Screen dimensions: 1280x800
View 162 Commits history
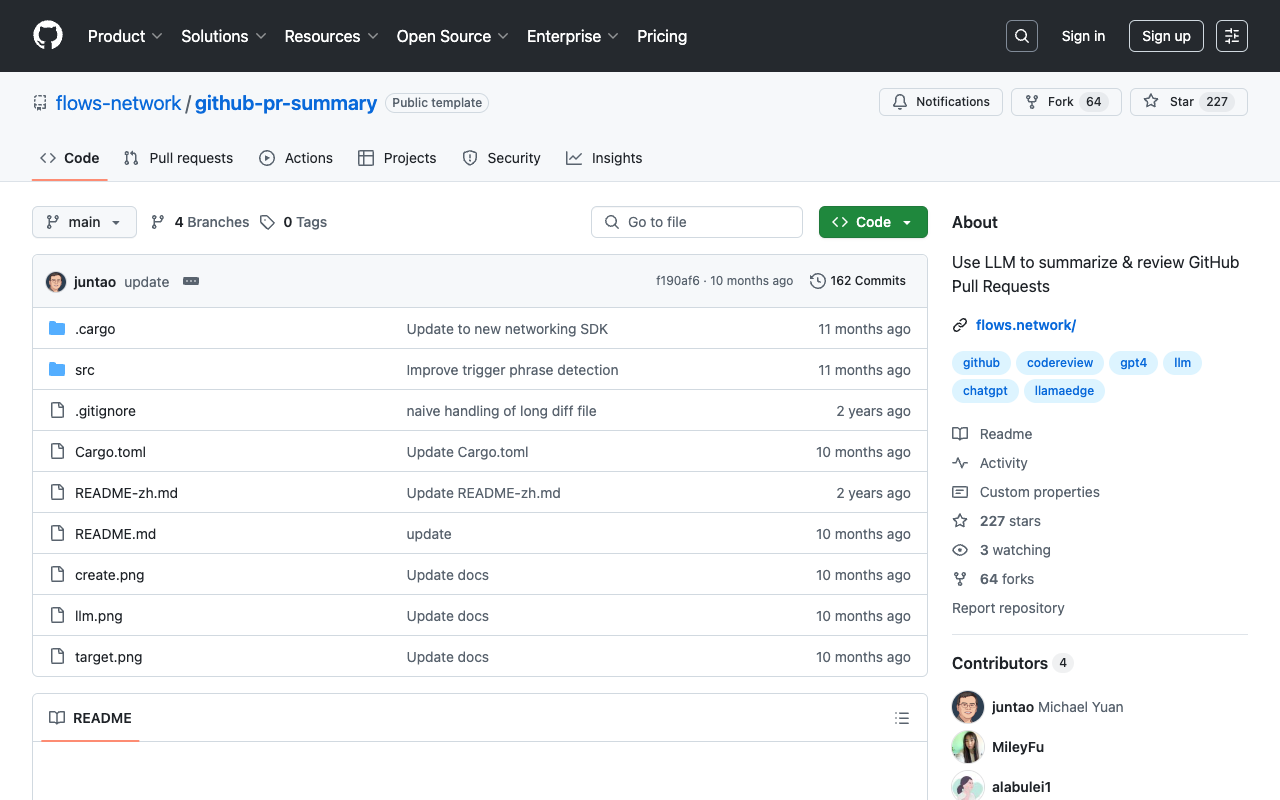pos(858,281)
